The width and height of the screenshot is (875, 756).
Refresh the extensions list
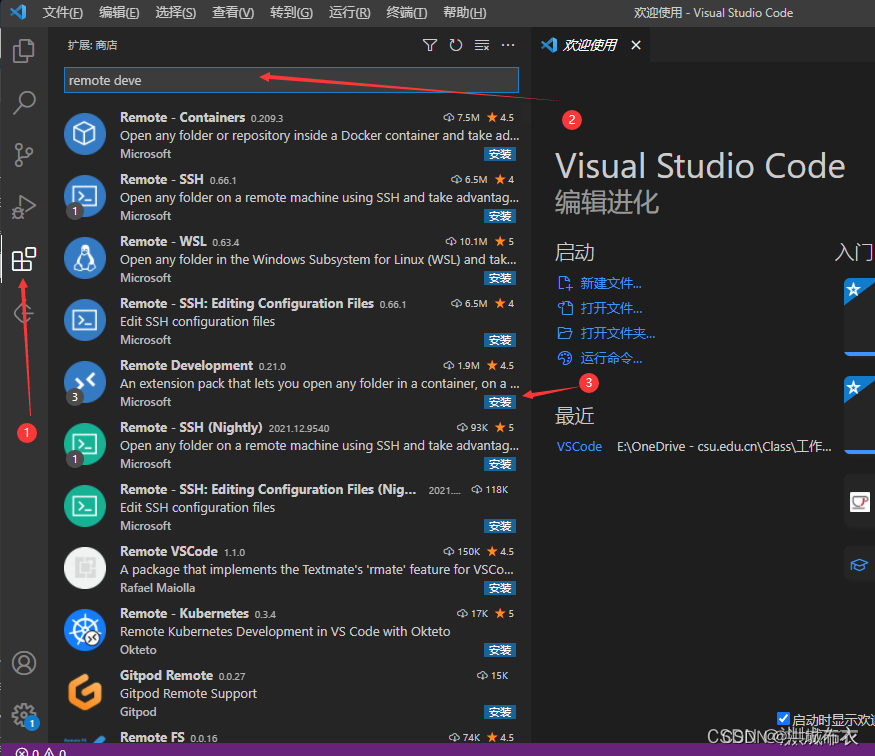click(456, 45)
